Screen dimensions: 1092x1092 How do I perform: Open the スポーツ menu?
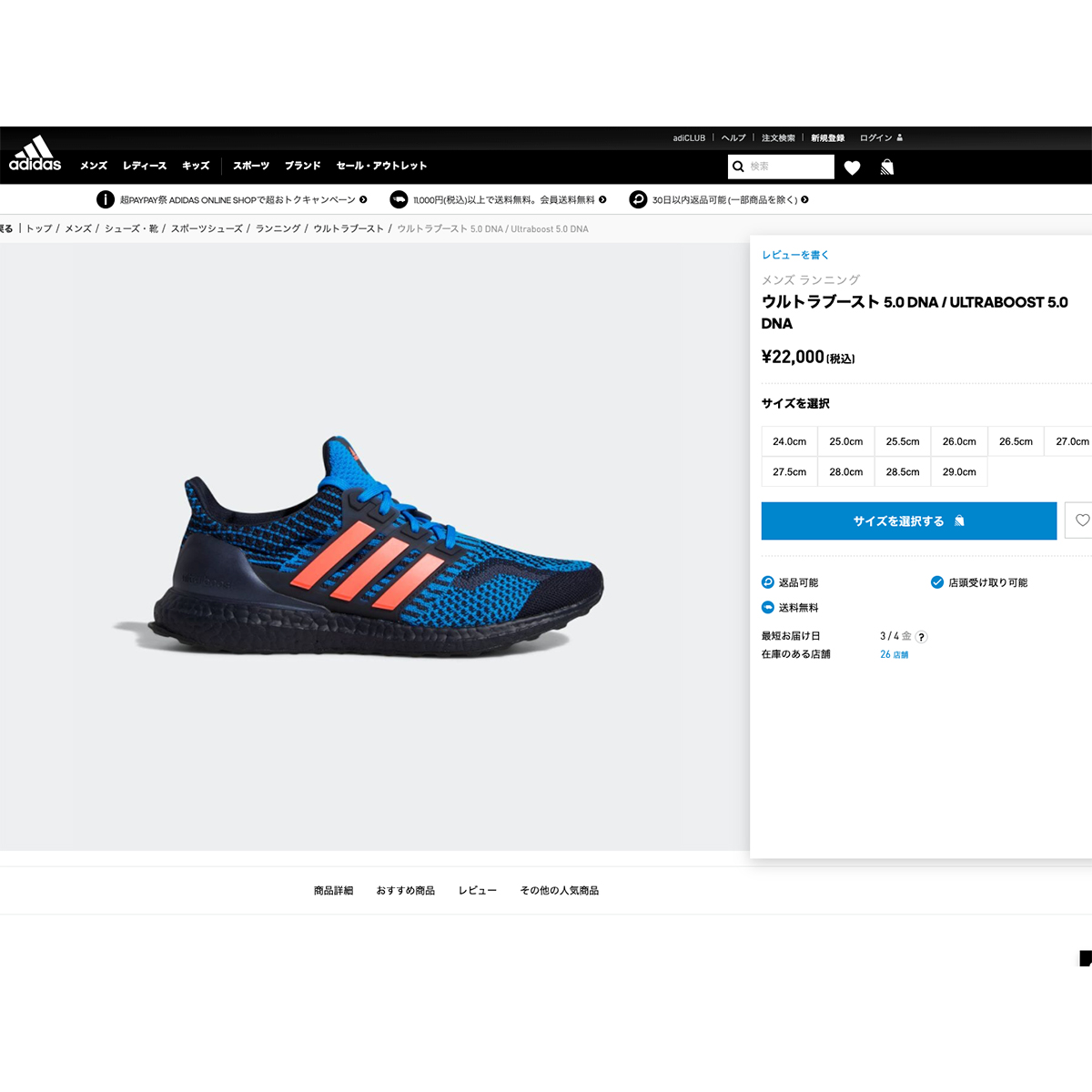click(x=251, y=166)
